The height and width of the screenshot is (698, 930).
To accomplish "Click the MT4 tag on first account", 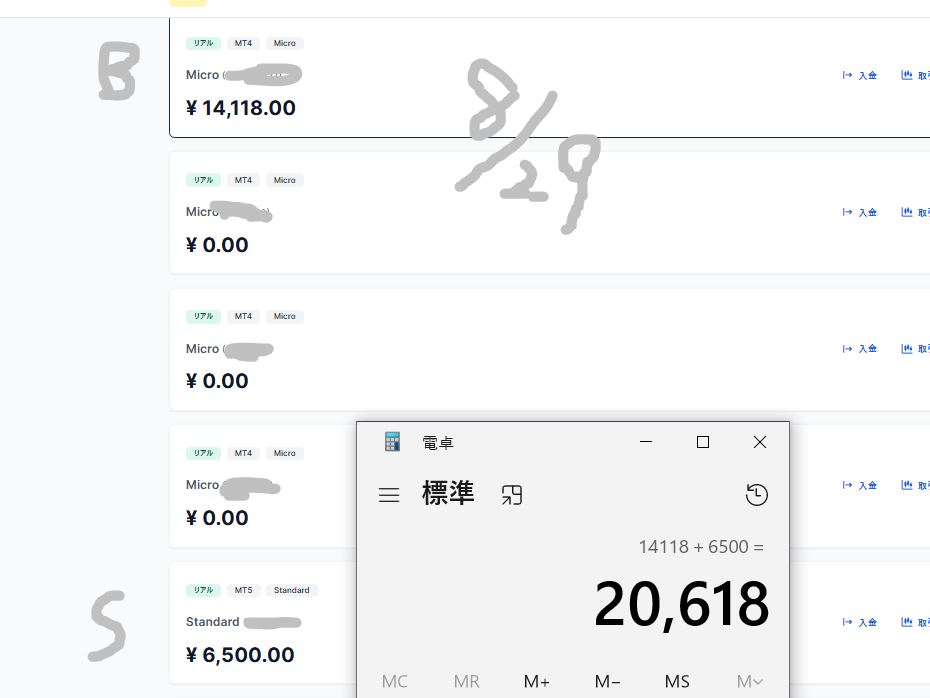I will click(x=243, y=43).
